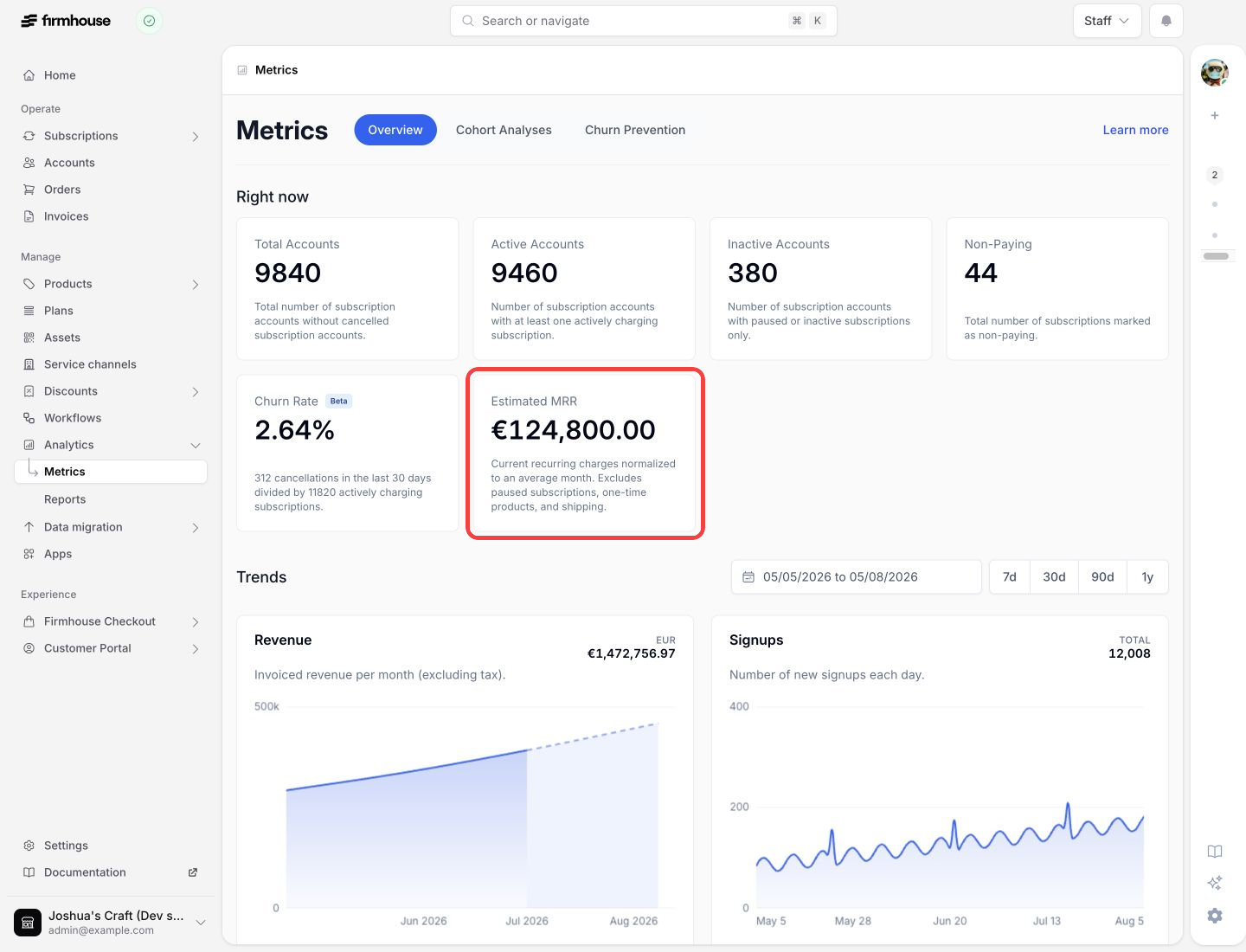Viewport: 1246px width, 952px height.
Task: Click the Subscriptions icon
Action: (29, 136)
